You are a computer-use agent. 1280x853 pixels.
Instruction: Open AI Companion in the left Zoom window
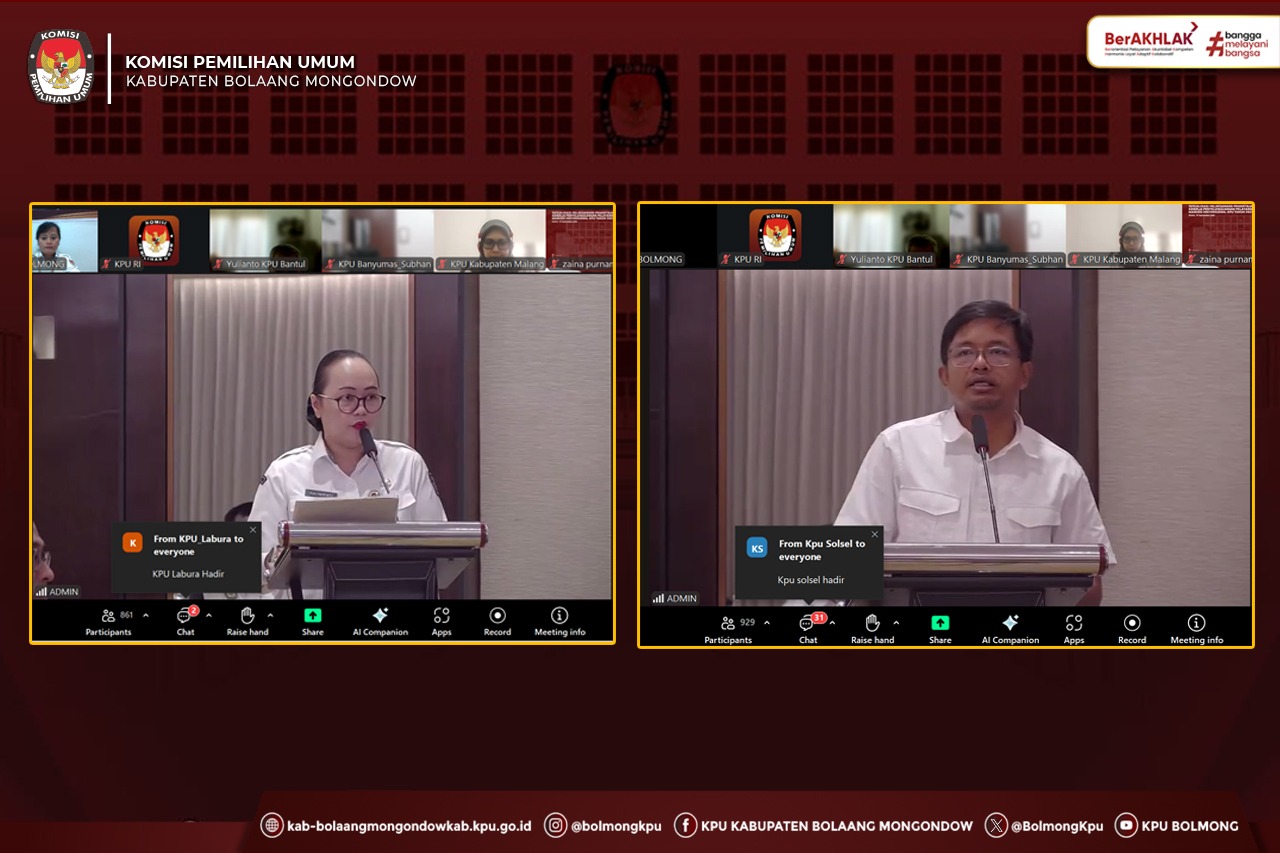pyautogui.click(x=380, y=620)
